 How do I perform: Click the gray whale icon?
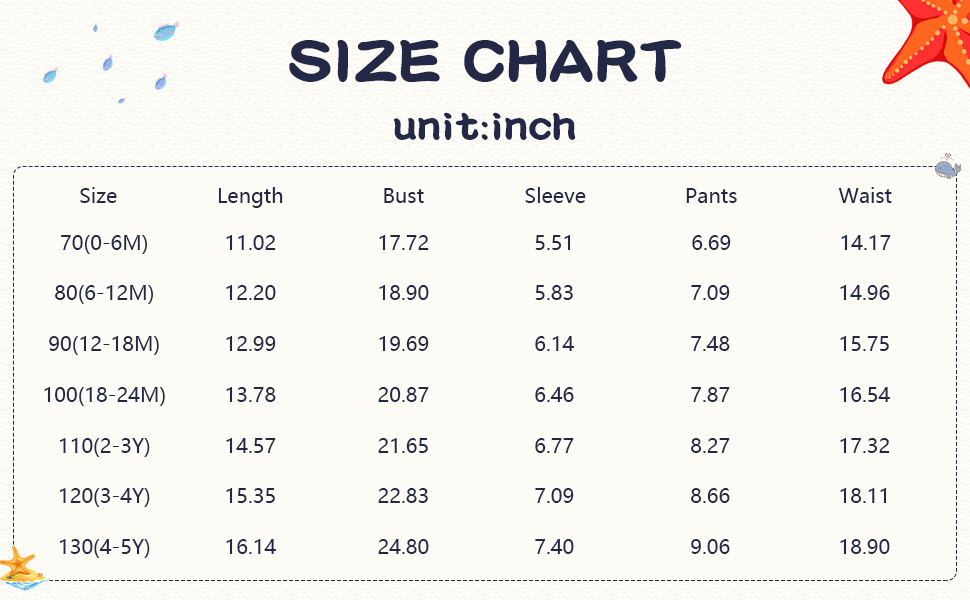(946, 167)
